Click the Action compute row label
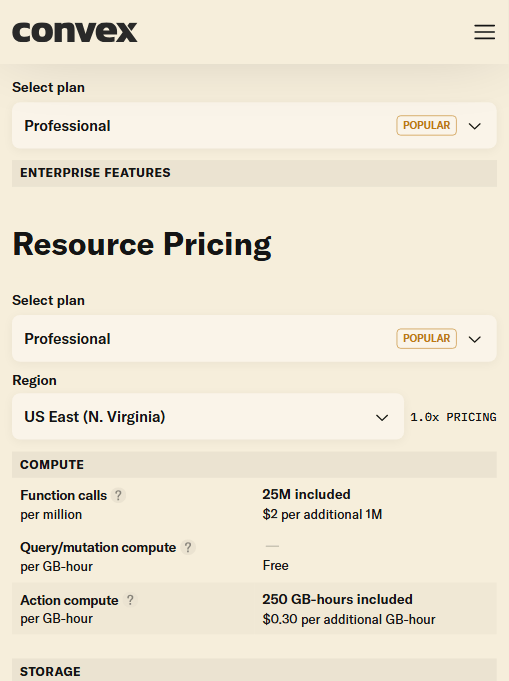The height and width of the screenshot is (681, 509). point(69,600)
